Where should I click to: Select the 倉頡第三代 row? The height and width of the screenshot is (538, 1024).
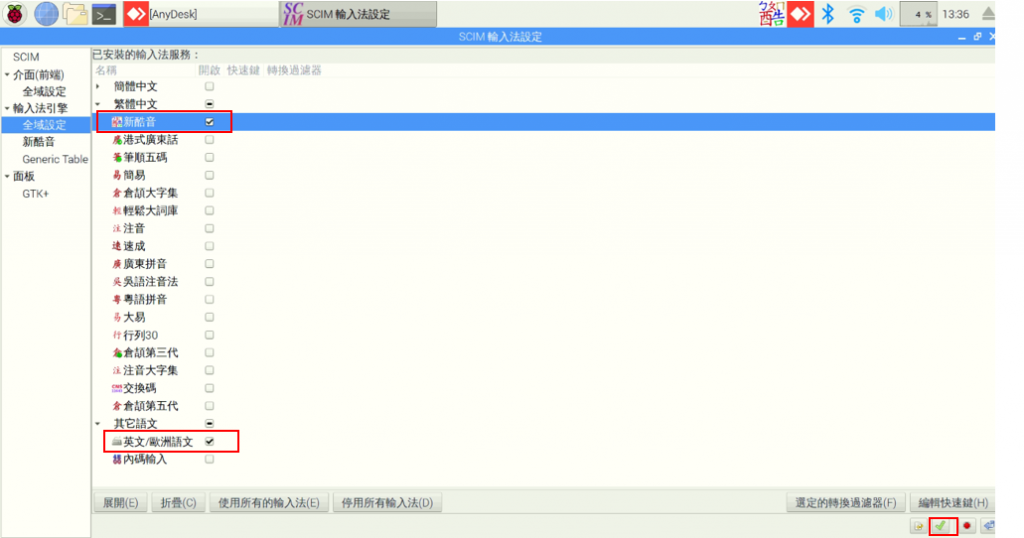543,353
